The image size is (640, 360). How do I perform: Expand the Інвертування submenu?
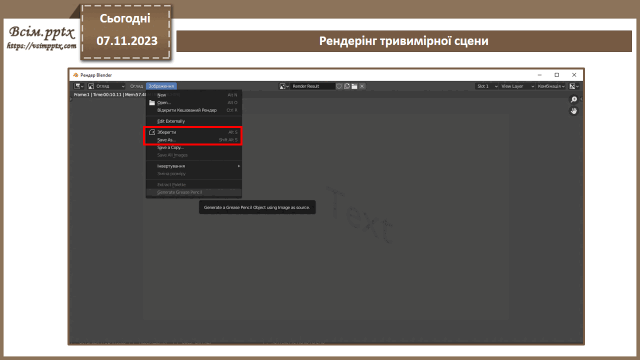pos(194,166)
